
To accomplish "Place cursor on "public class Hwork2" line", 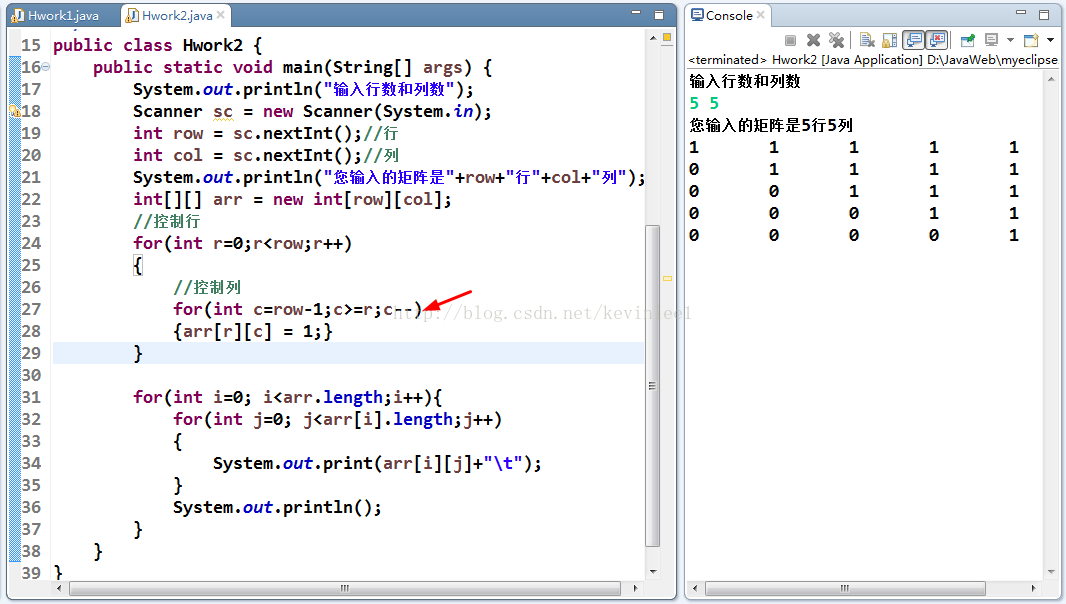I will pos(158,46).
